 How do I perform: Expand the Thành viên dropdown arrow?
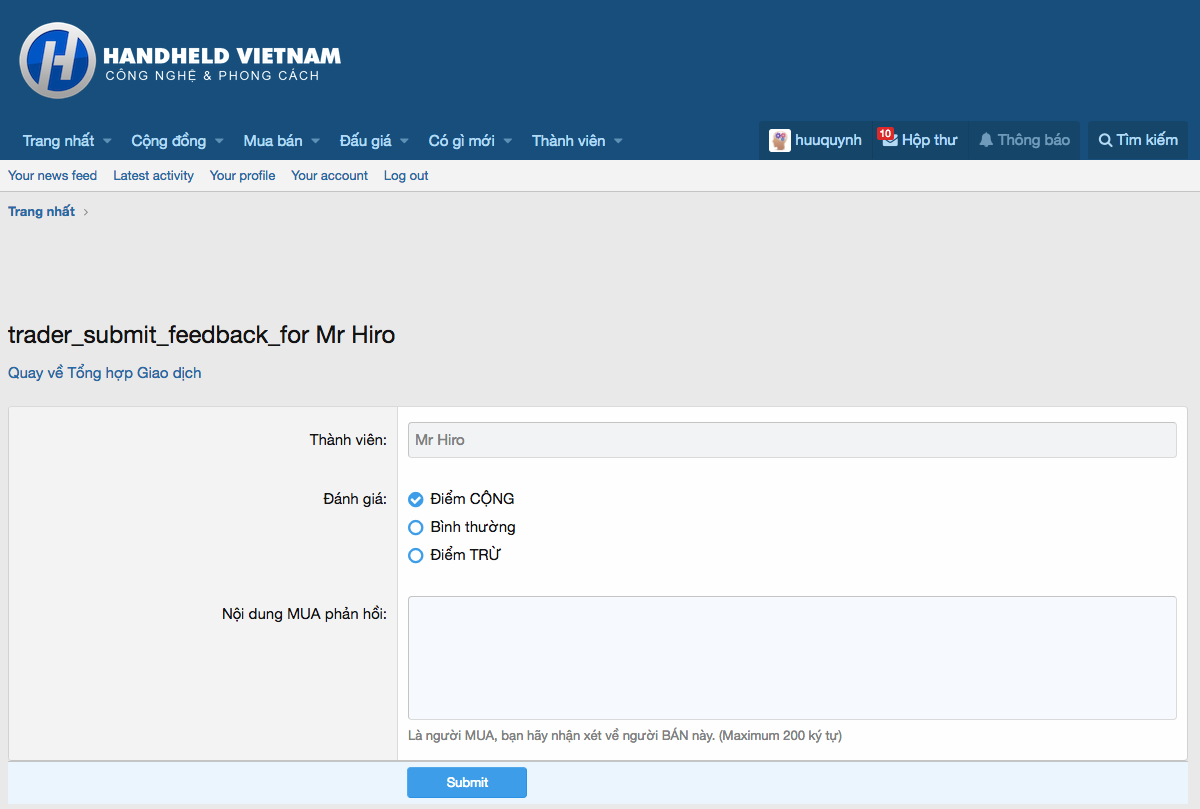[x=618, y=141]
